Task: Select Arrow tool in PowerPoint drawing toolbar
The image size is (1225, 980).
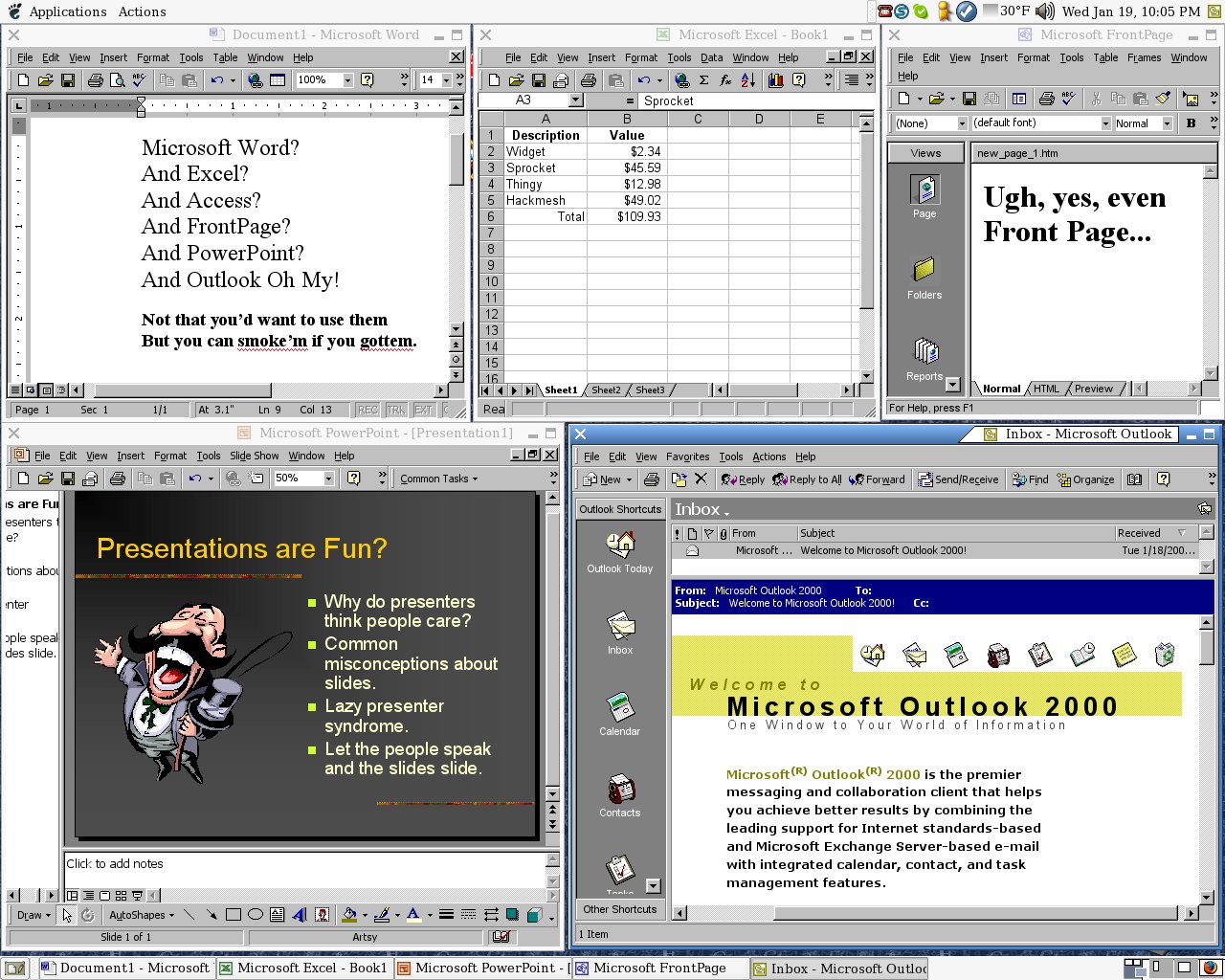Action: coord(211,915)
